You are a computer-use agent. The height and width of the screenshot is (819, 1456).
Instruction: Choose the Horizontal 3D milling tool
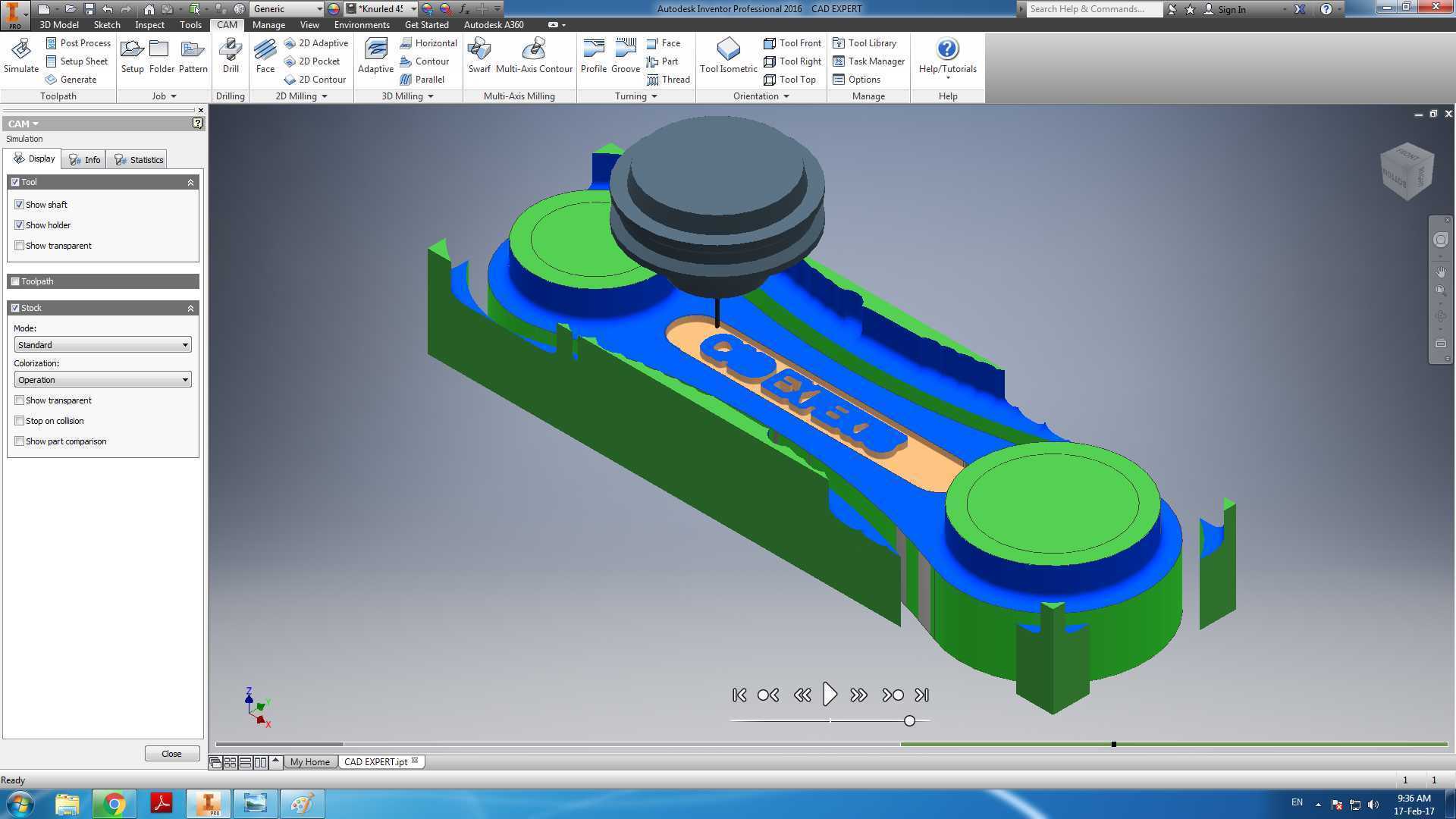coord(428,43)
